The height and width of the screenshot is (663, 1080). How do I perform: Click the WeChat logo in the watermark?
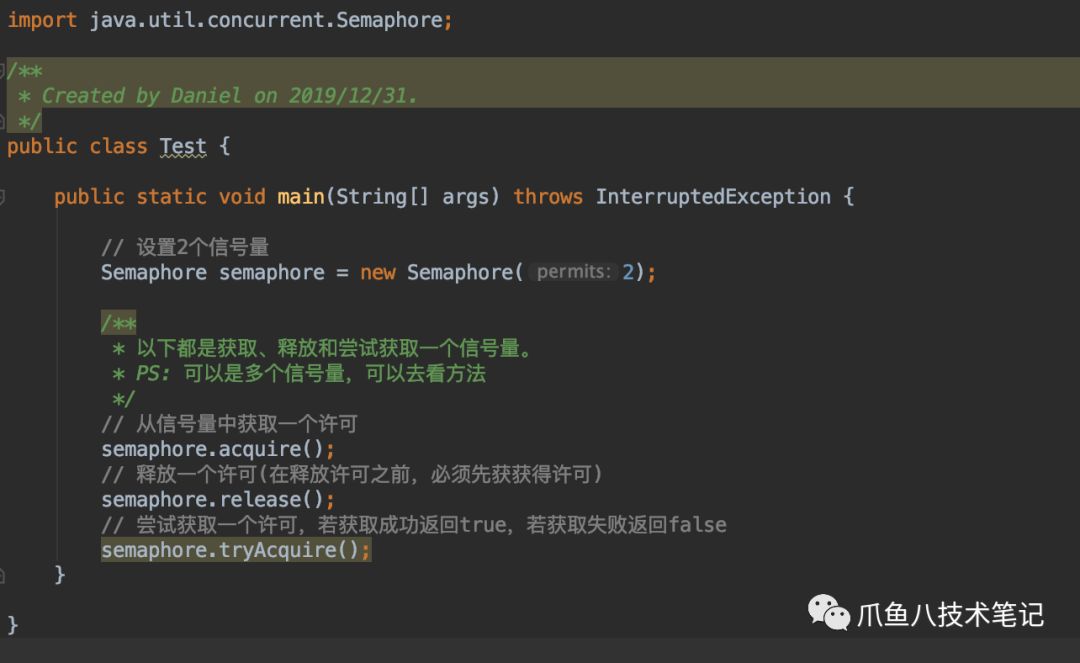(829, 612)
